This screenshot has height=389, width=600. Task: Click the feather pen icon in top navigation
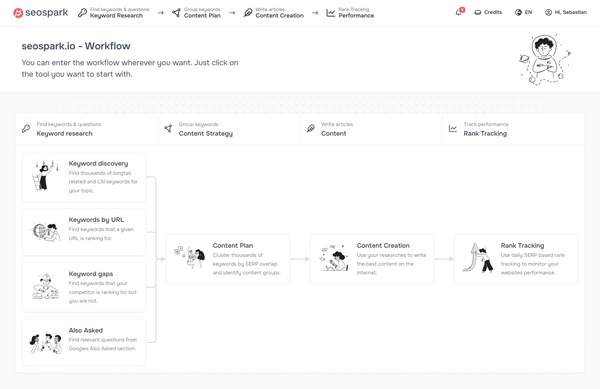(x=248, y=13)
